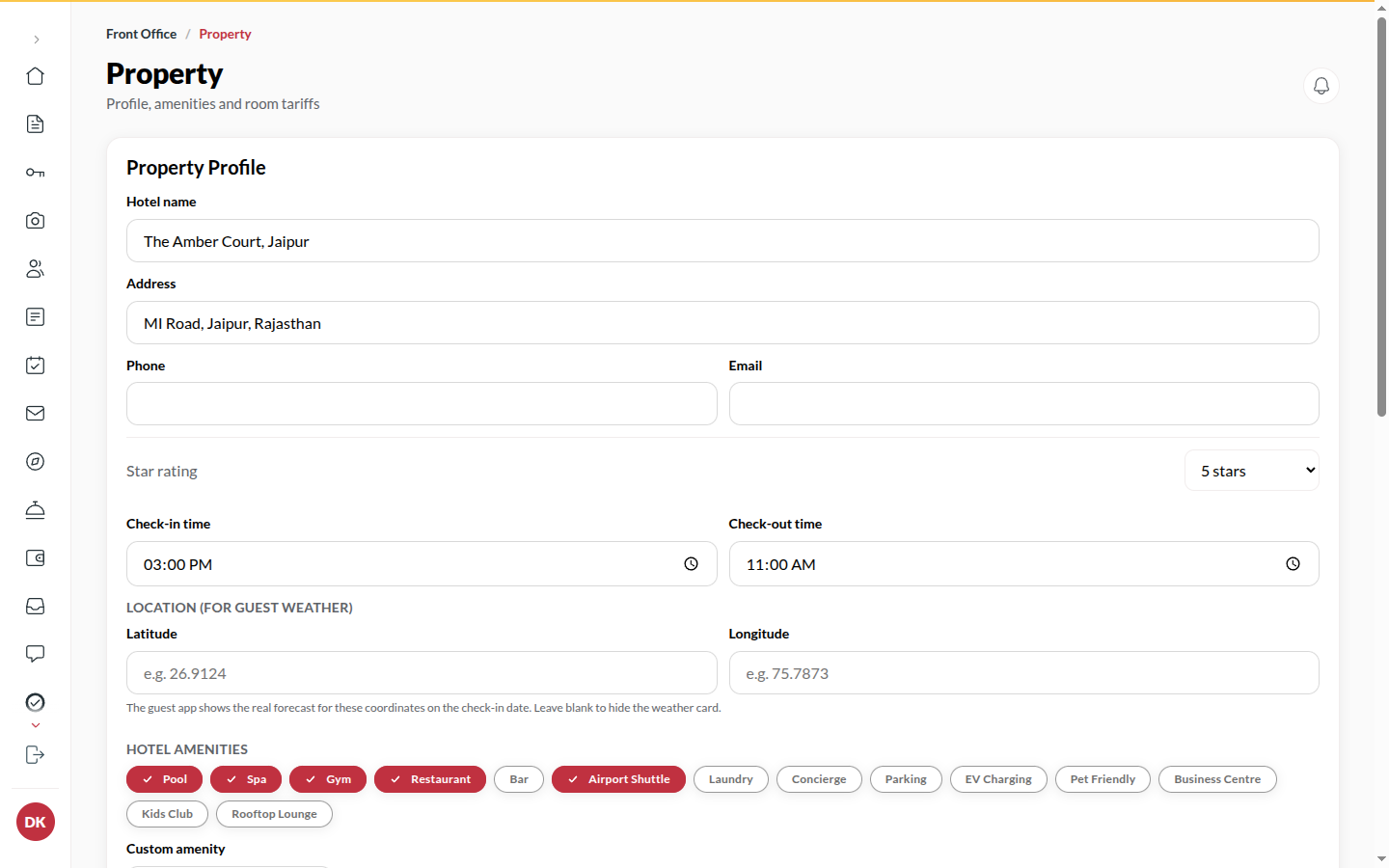Open the document file icon in sidebar
The width and height of the screenshot is (1389, 868).
(x=36, y=124)
